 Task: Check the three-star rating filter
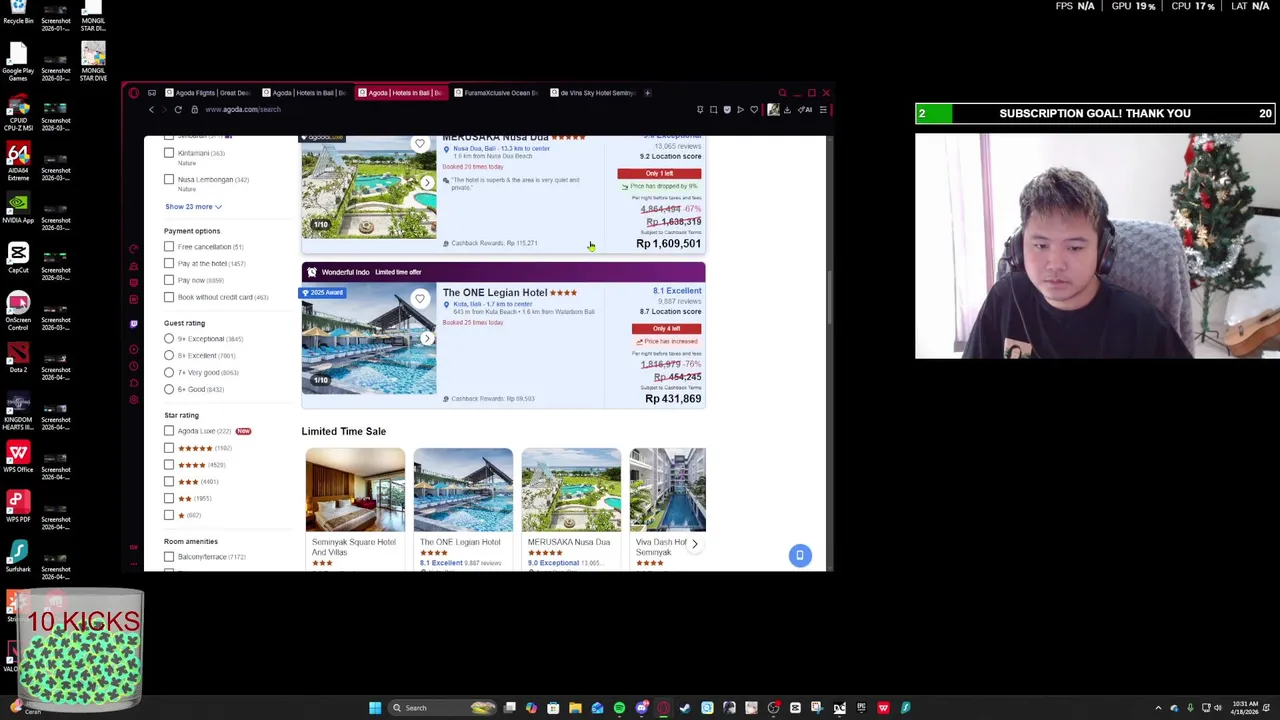(x=169, y=481)
